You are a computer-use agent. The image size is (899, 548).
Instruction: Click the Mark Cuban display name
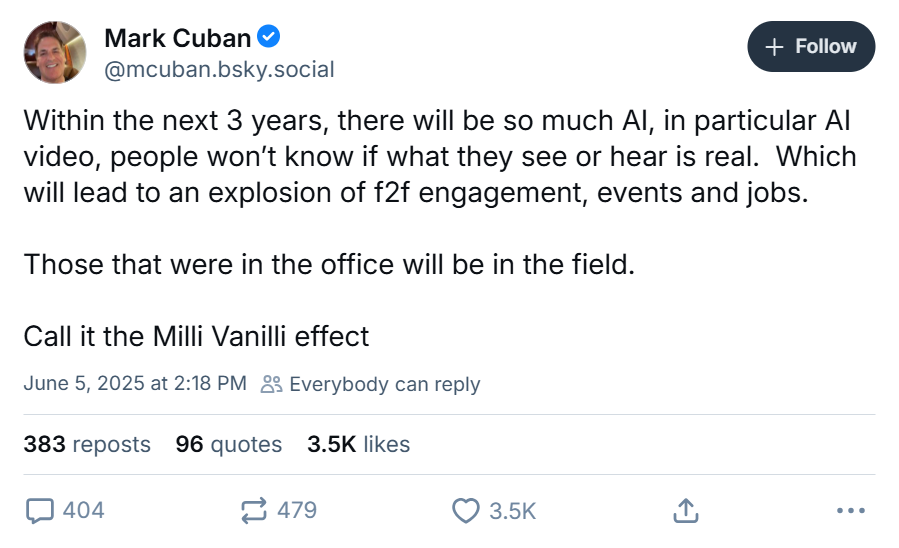point(177,38)
